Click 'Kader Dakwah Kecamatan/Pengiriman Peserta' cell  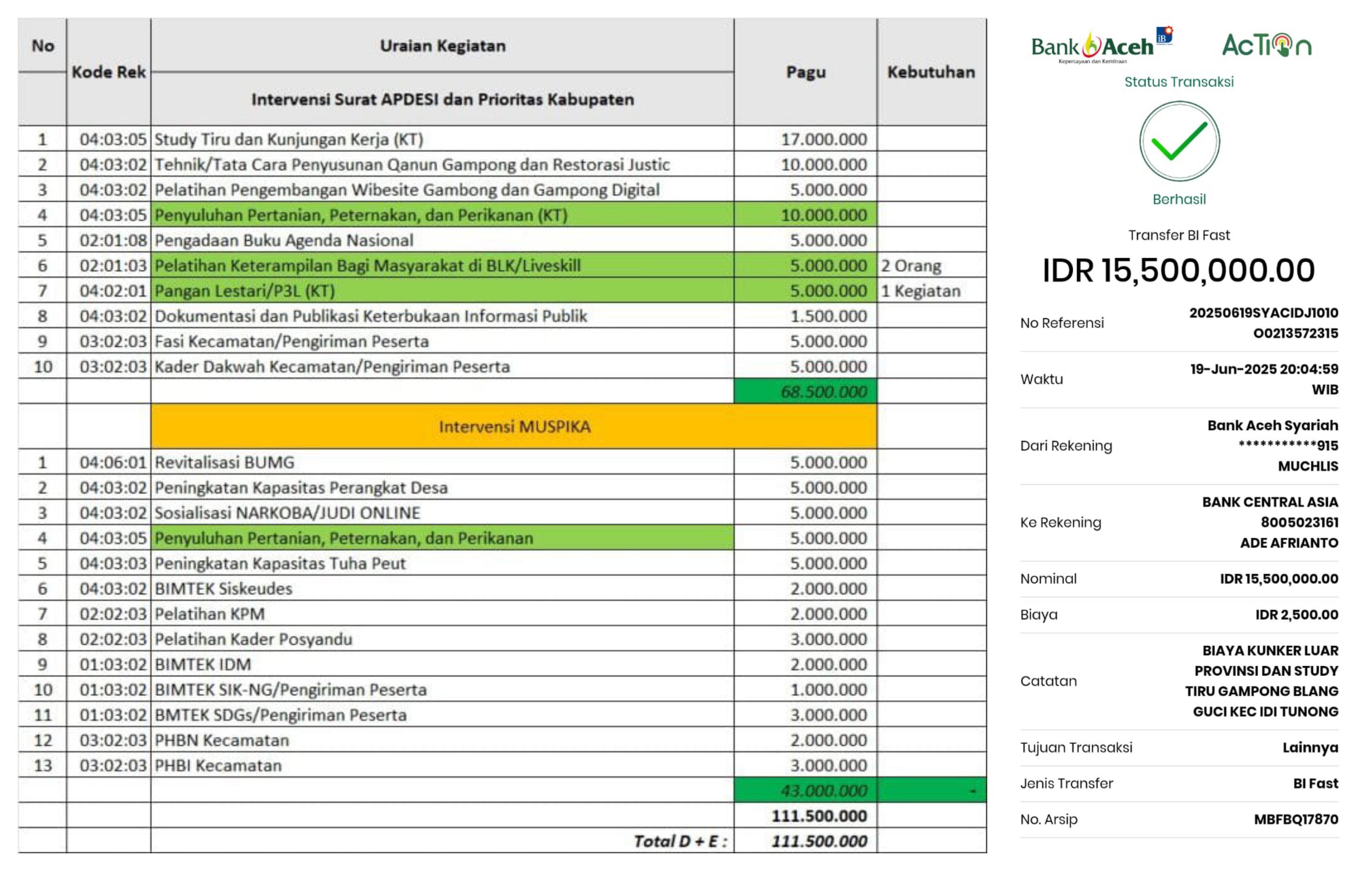[x=442, y=366]
